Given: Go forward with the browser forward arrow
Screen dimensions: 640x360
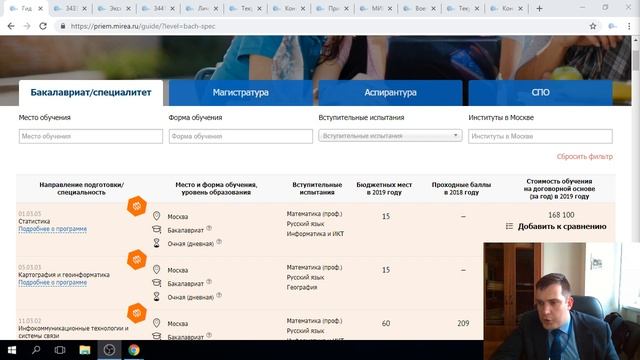Looking at the screenshot, I should tap(27, 26).
